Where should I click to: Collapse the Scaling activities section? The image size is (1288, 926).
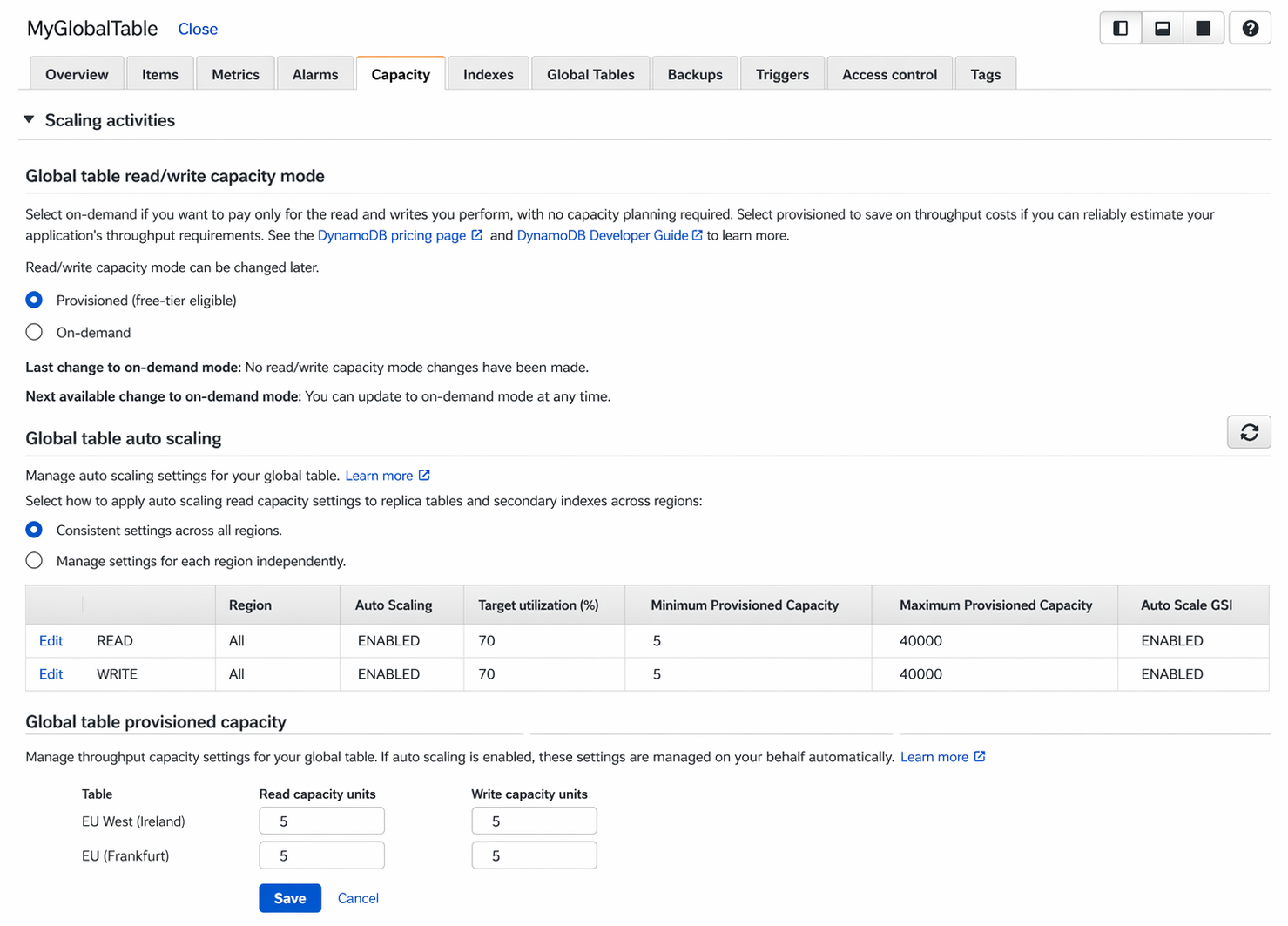coord(30,119)
